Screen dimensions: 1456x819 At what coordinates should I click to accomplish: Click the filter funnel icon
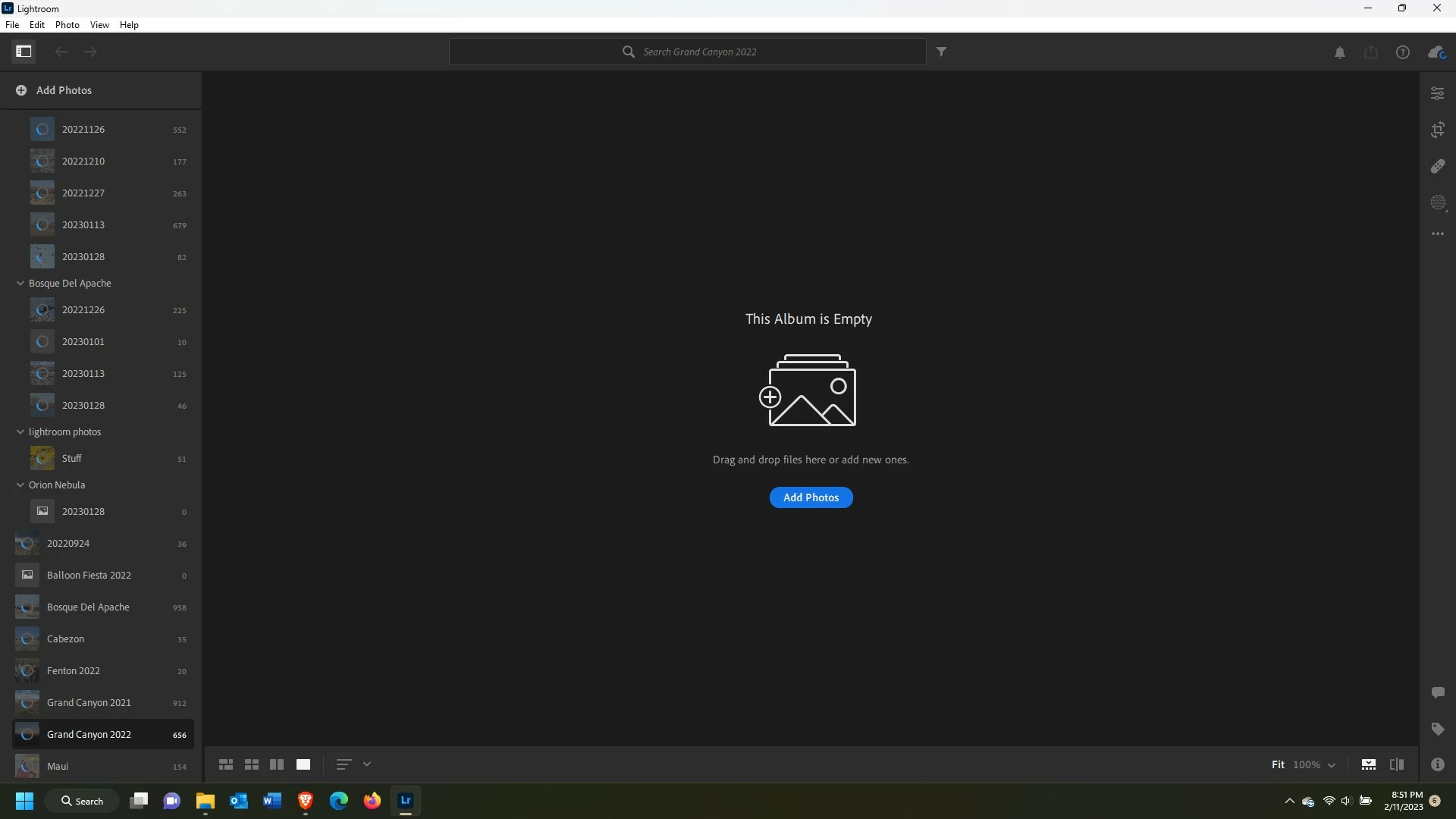tap(941, 52)
